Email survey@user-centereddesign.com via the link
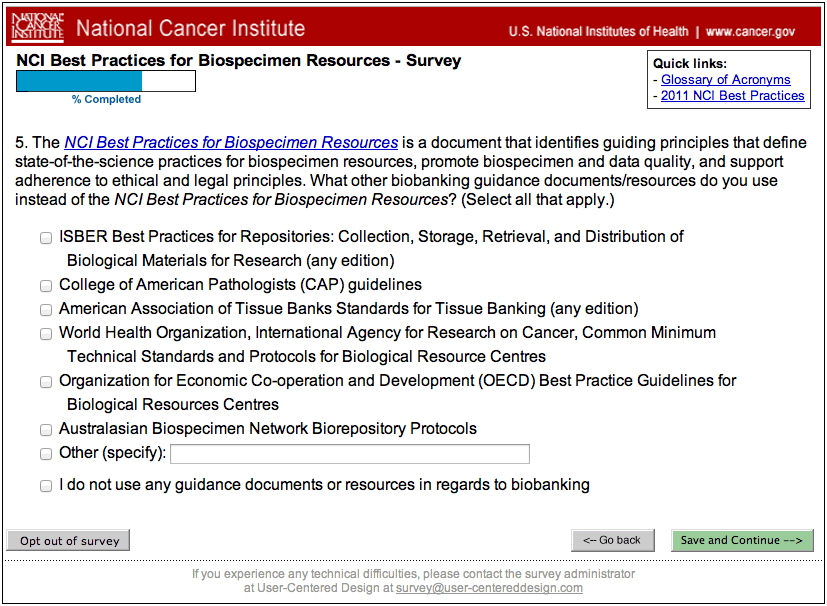This screenshot has height=606, width=827. click(489, 588)
